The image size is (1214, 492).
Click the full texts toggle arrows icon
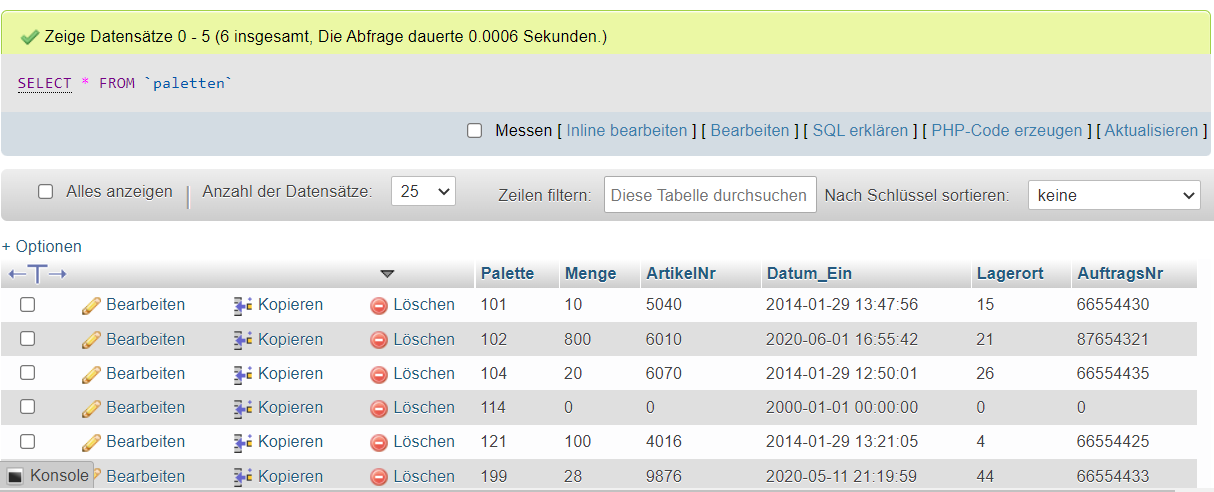(37, 274)
